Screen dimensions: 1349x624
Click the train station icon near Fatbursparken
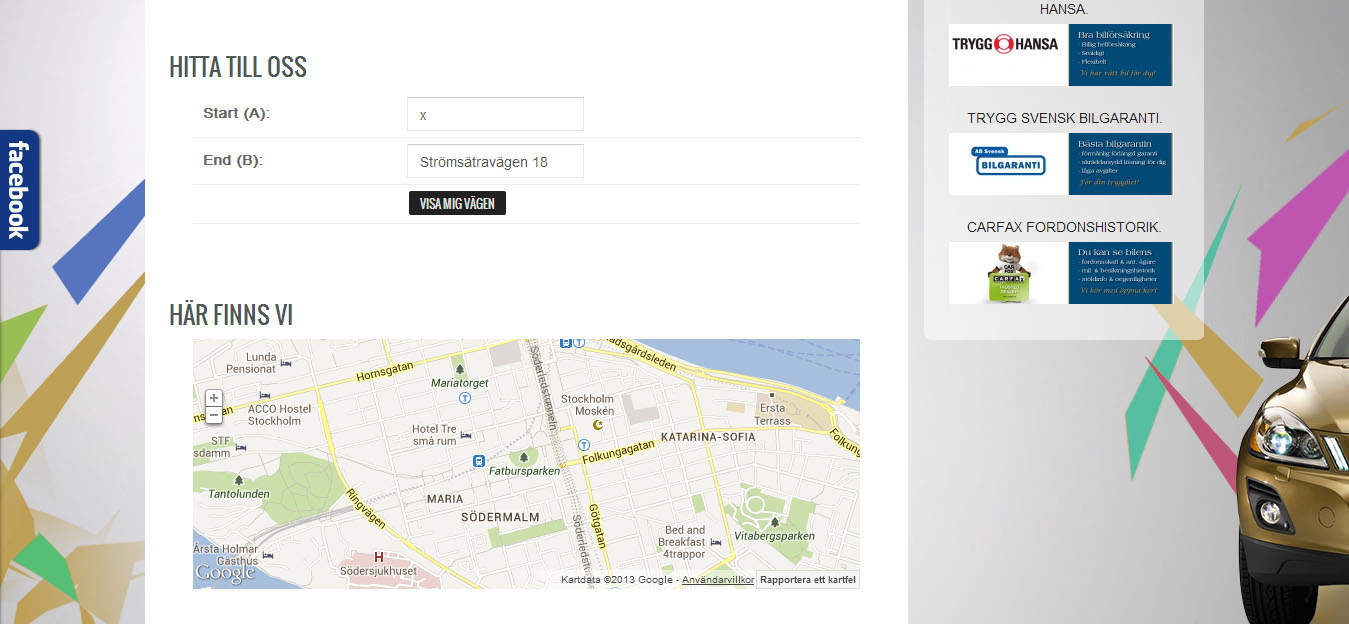479,461
